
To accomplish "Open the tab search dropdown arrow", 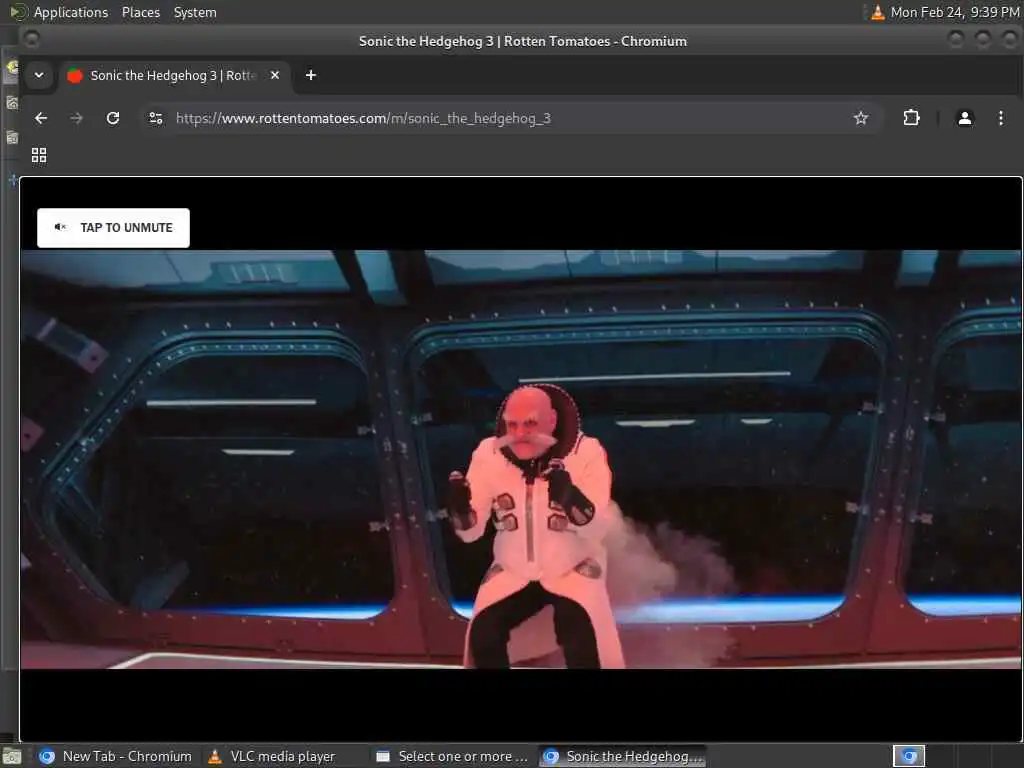I will coord(39,75).
